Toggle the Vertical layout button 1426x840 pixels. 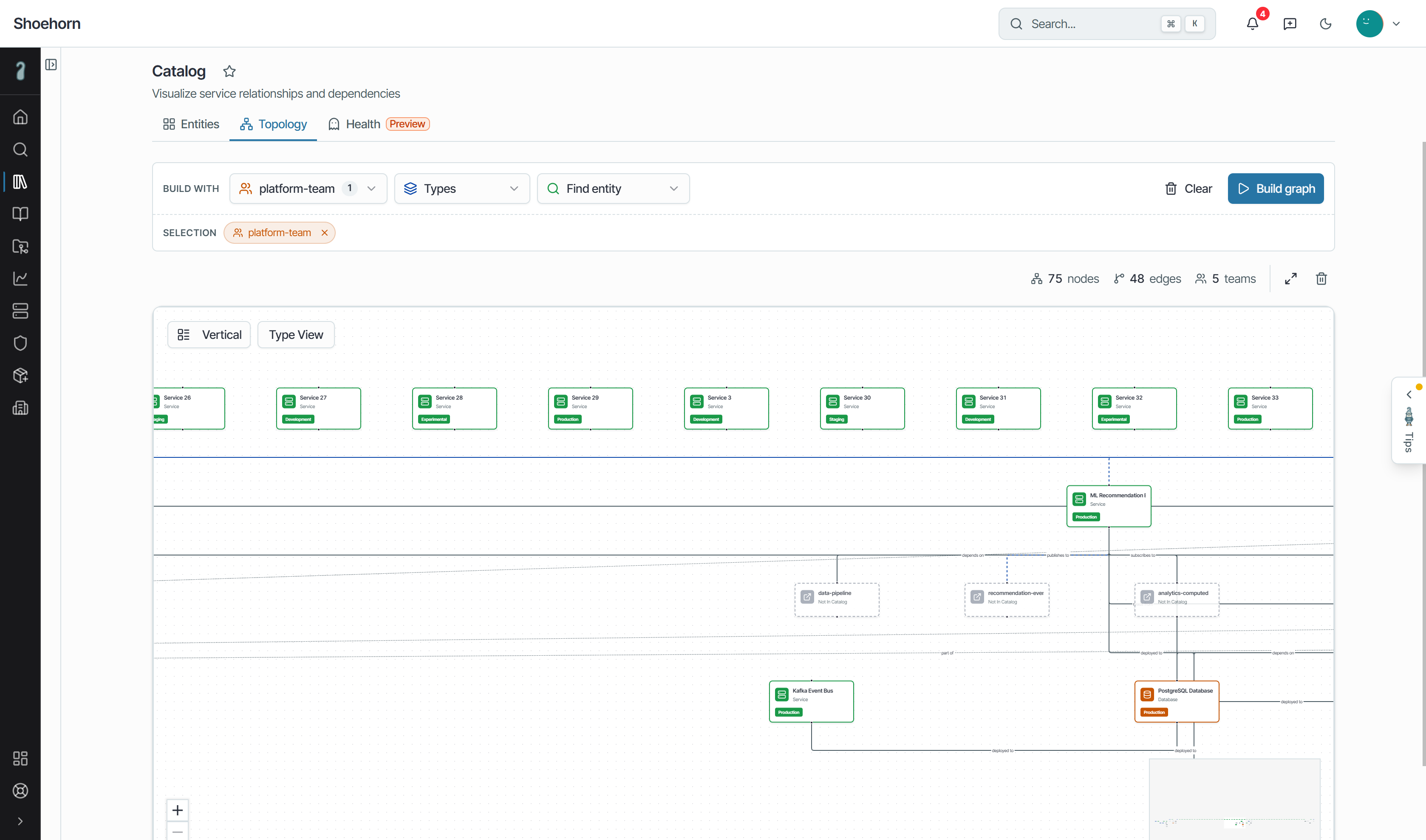(x=209, y=335)
